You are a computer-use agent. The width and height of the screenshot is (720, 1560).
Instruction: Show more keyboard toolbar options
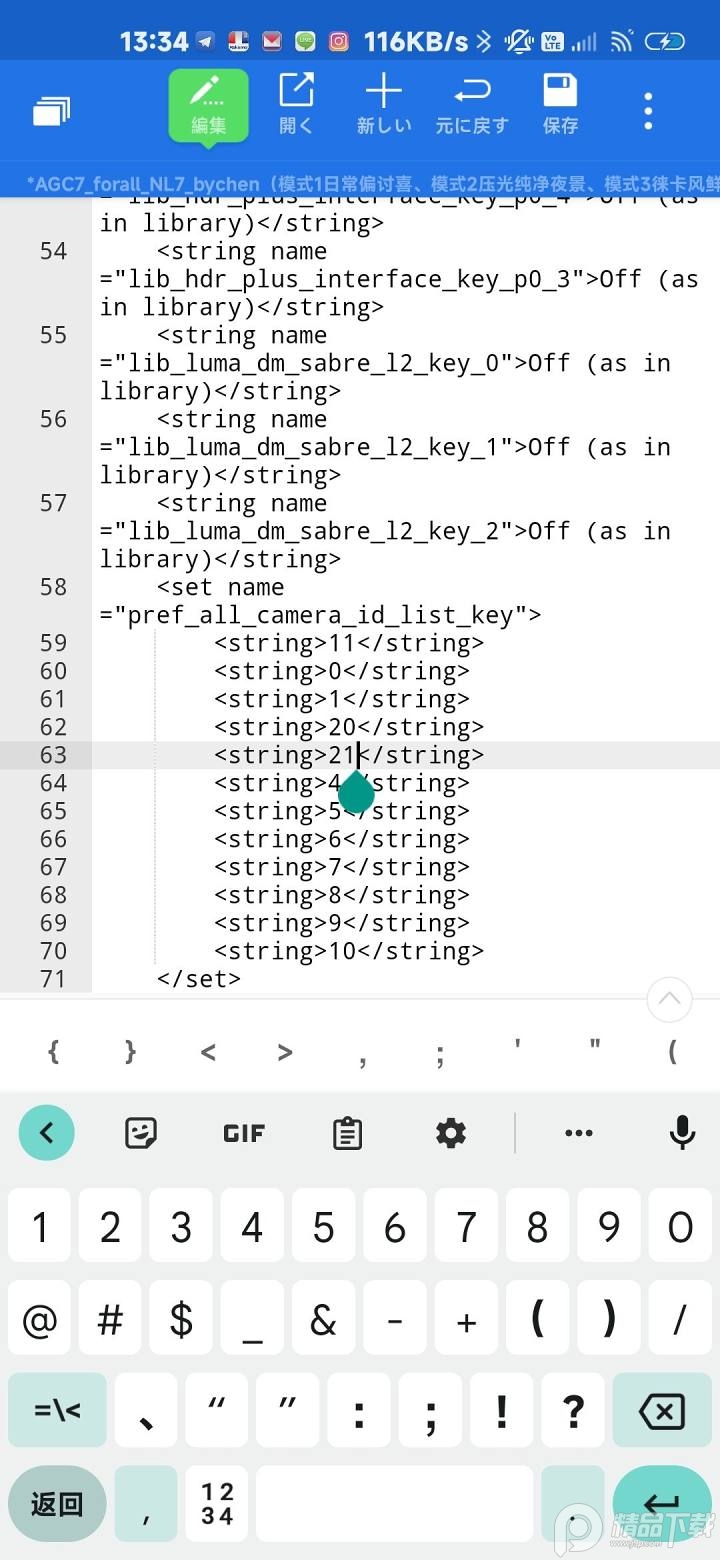579,1132
